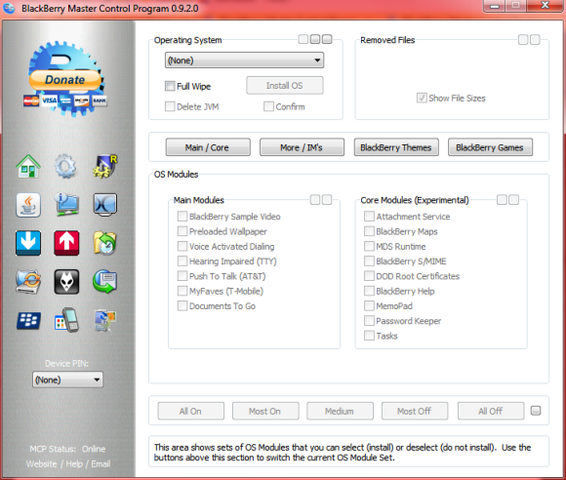This screenshot has width=566, height=480.
Task: Click the All Off preset button
Action: (491, 411)
